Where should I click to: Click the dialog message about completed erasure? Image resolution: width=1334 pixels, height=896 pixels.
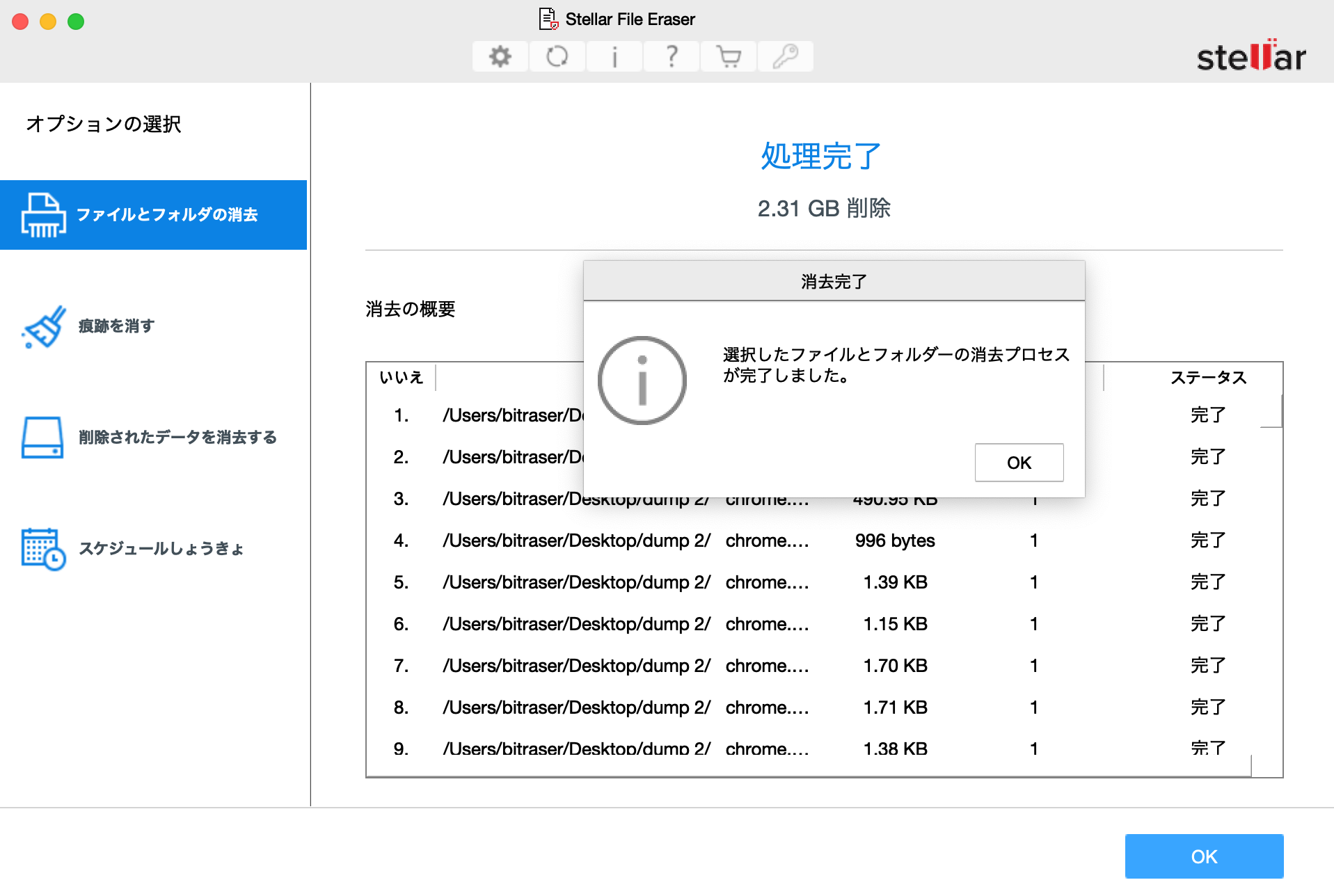point(896,365)
